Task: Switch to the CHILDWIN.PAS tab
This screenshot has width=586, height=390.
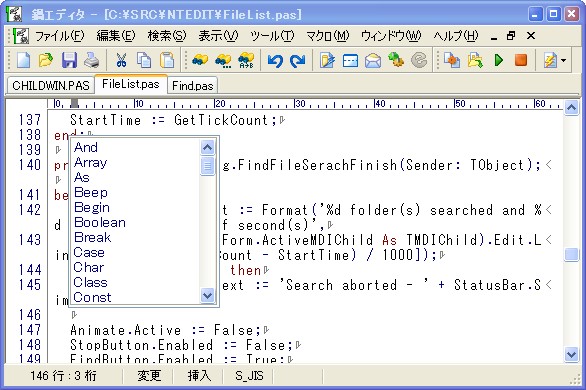Action: 51,86
